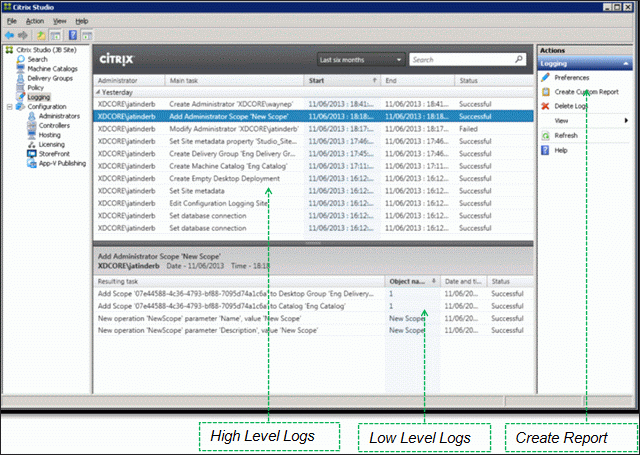The image size is (640, 455).
Task: Select the Edit Configuration Logging Site row
Action: pos(313,203)
